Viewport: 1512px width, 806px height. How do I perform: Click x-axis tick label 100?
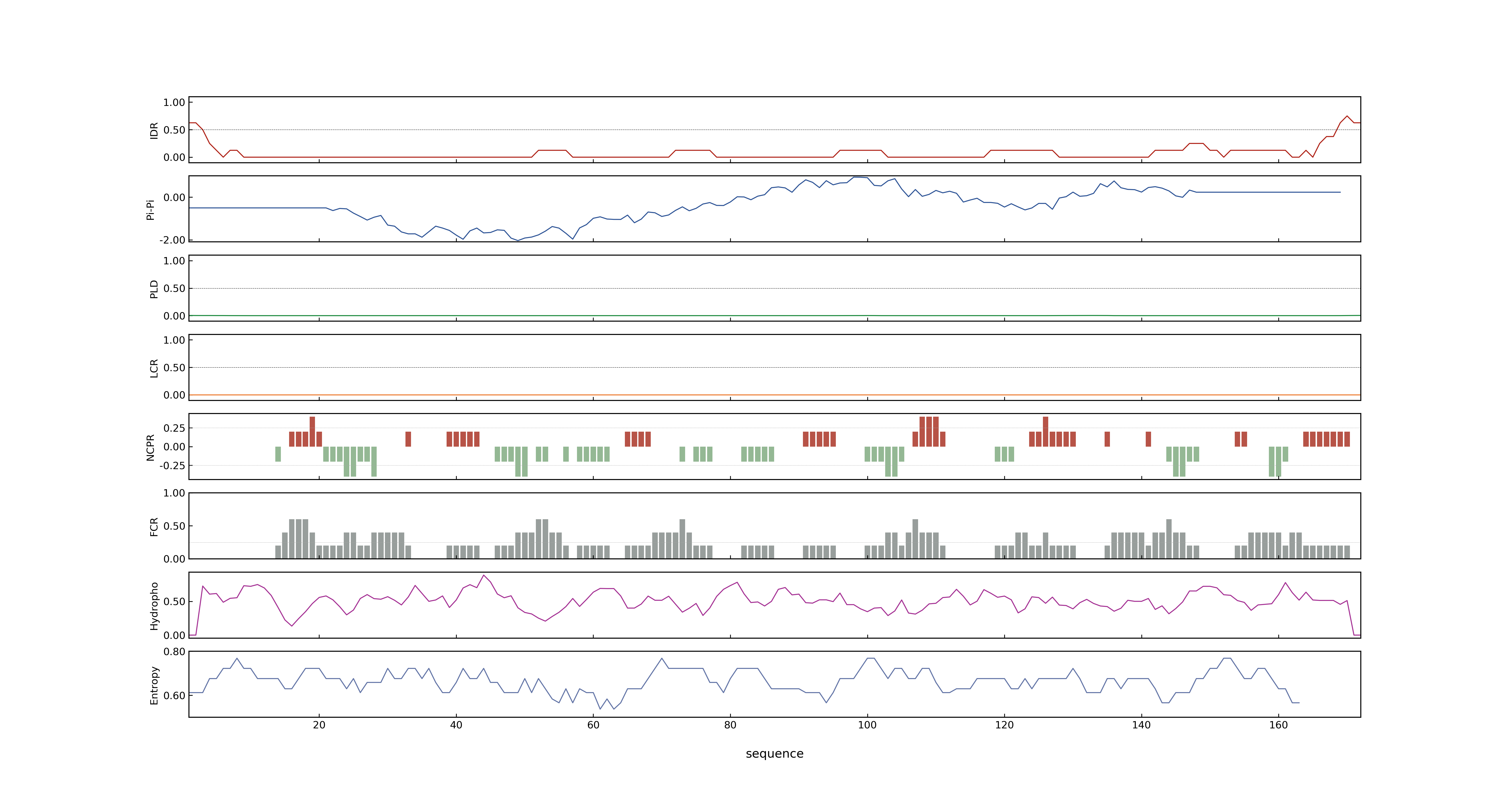coord(867,725)
